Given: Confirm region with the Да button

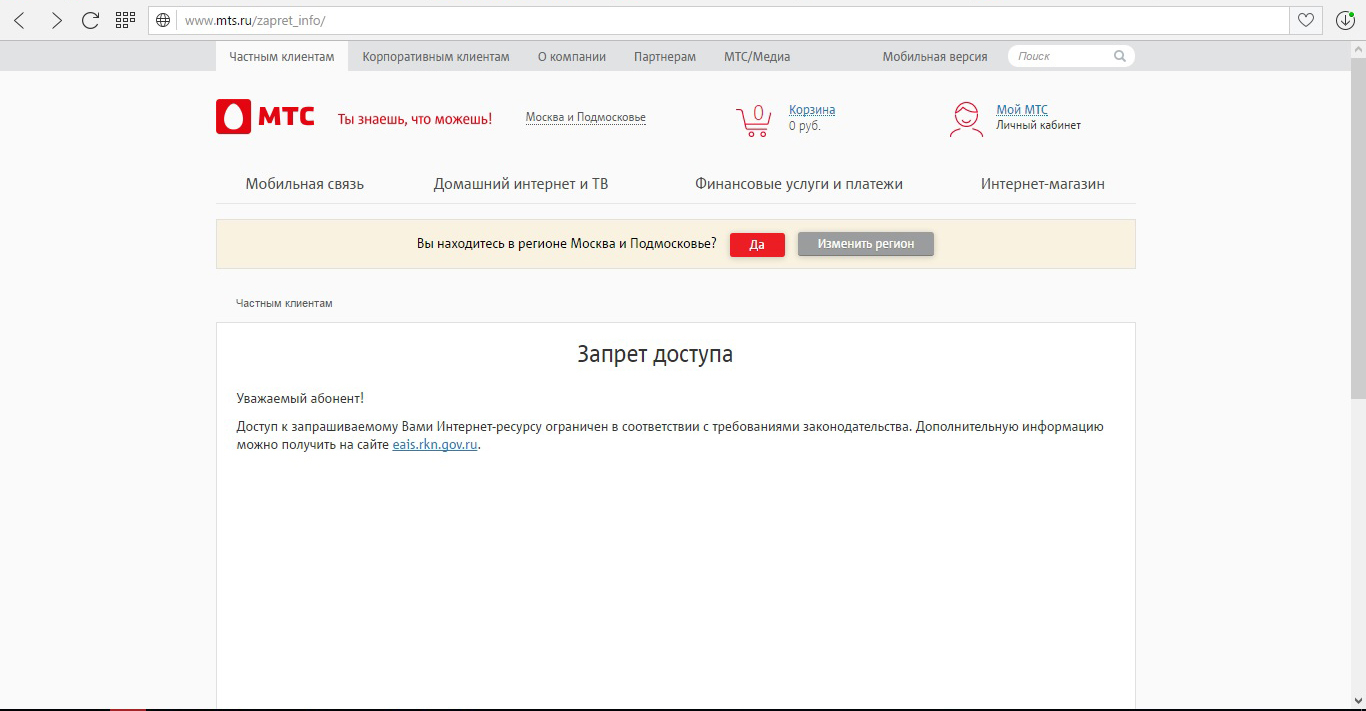Looking at the screenshot, I should (757, 245).
